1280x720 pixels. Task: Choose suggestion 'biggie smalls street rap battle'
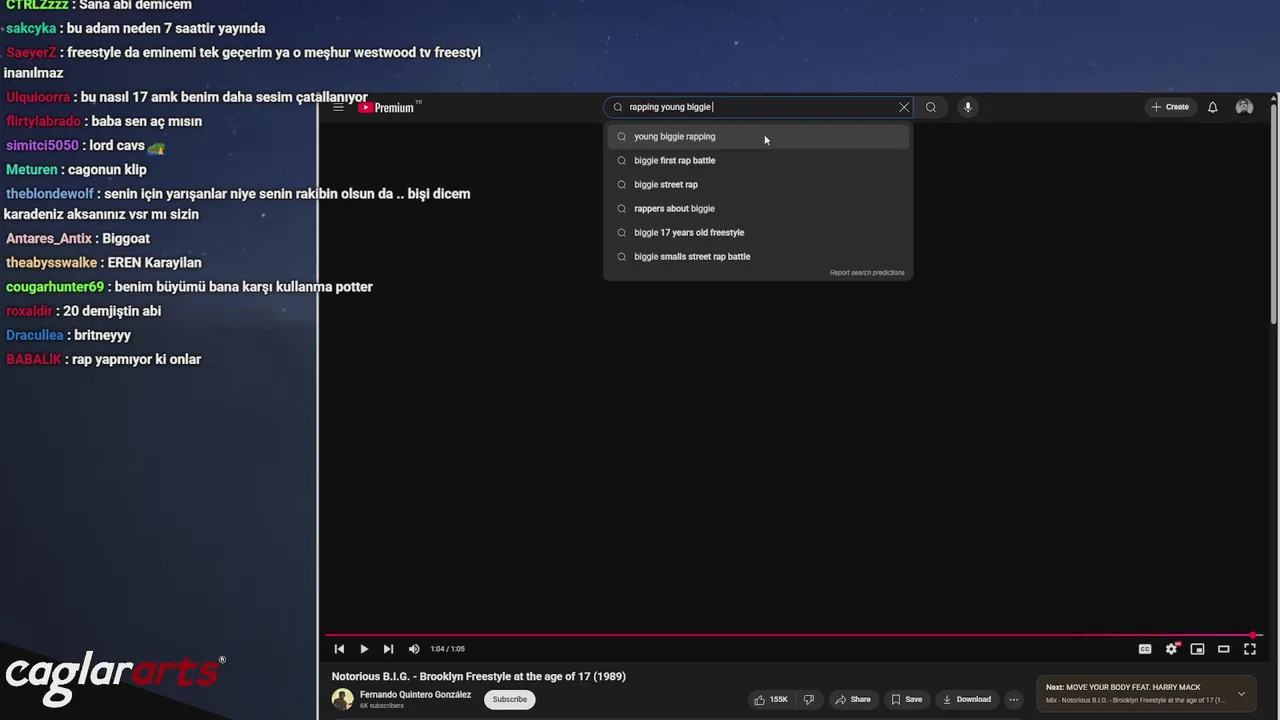758,256
